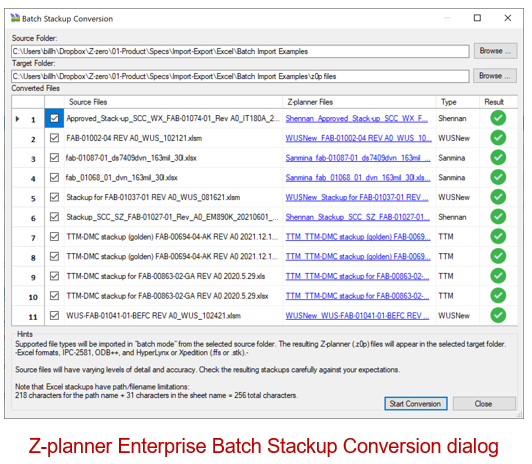Click the Start Conversion button
Image resolution: width=532 pixels, height=464 pixels.
(x=416, y=404)
